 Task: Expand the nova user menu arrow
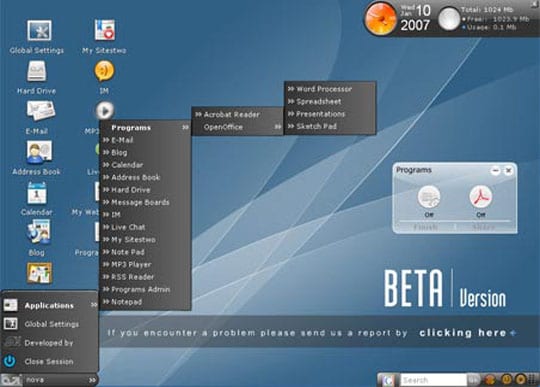[92, 380]
